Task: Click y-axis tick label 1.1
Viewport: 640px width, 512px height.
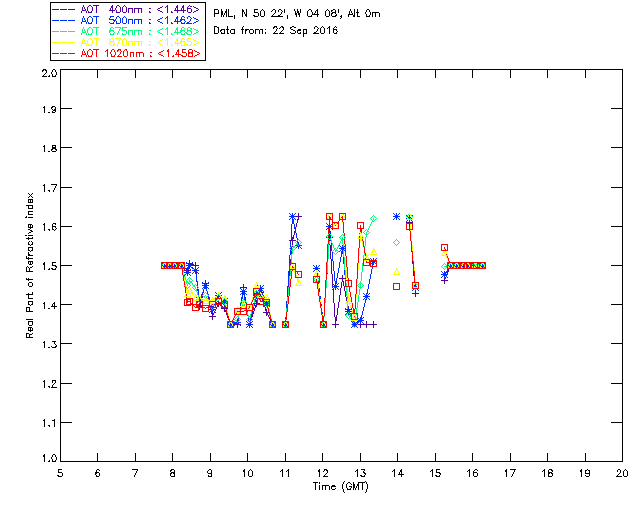Action: 49,423
